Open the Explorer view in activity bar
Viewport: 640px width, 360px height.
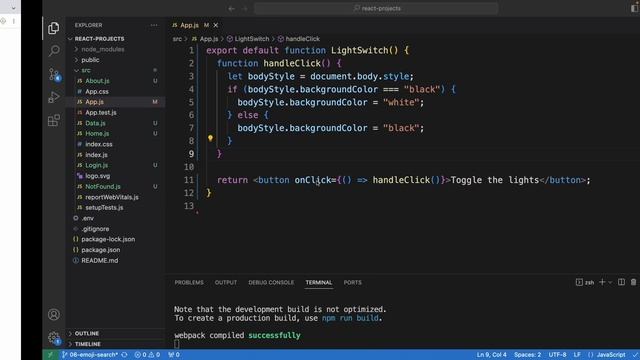pos(53,28)
